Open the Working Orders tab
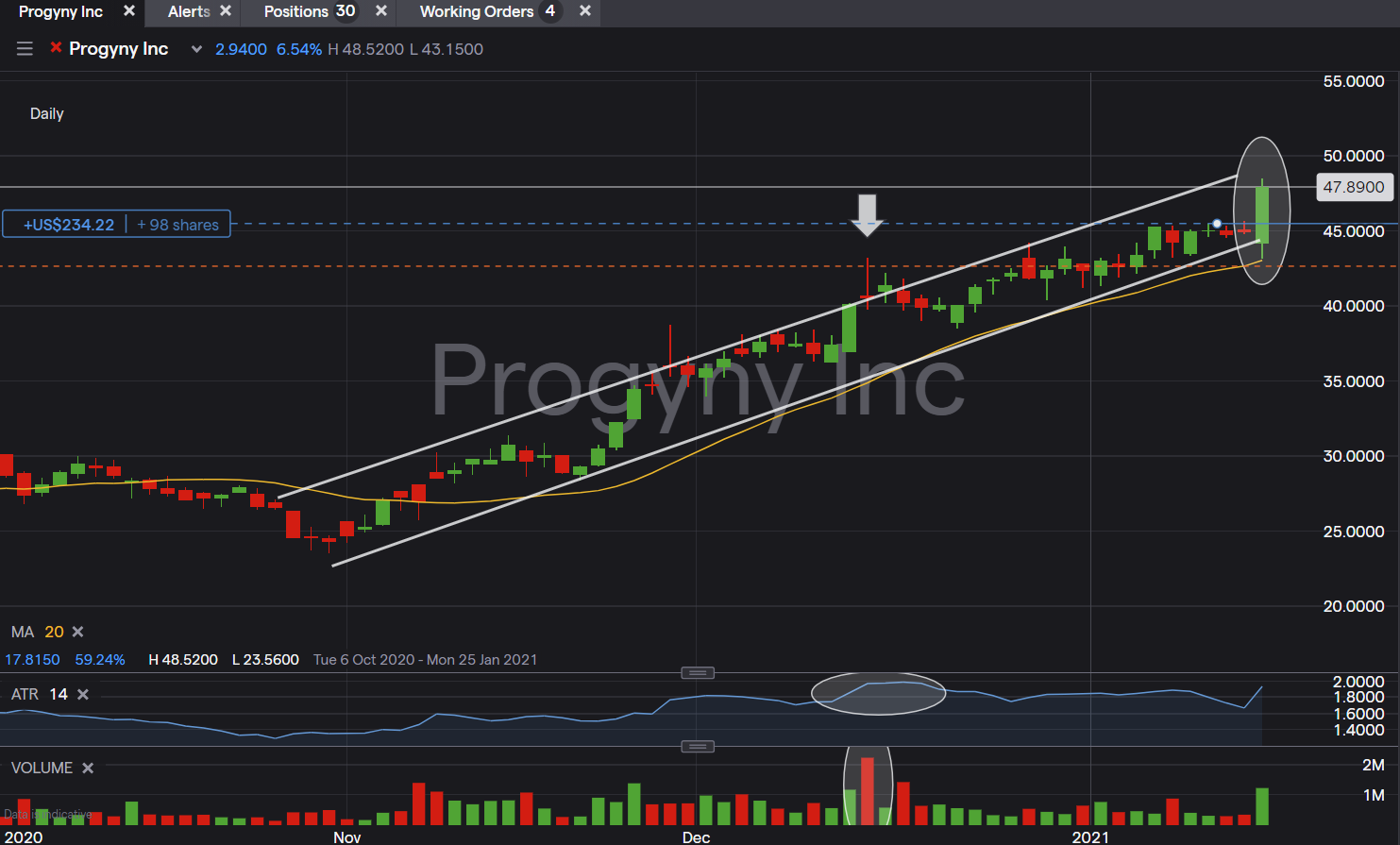Image resolution: width=1400 pixels, height=845 pixels. point(477,12)
